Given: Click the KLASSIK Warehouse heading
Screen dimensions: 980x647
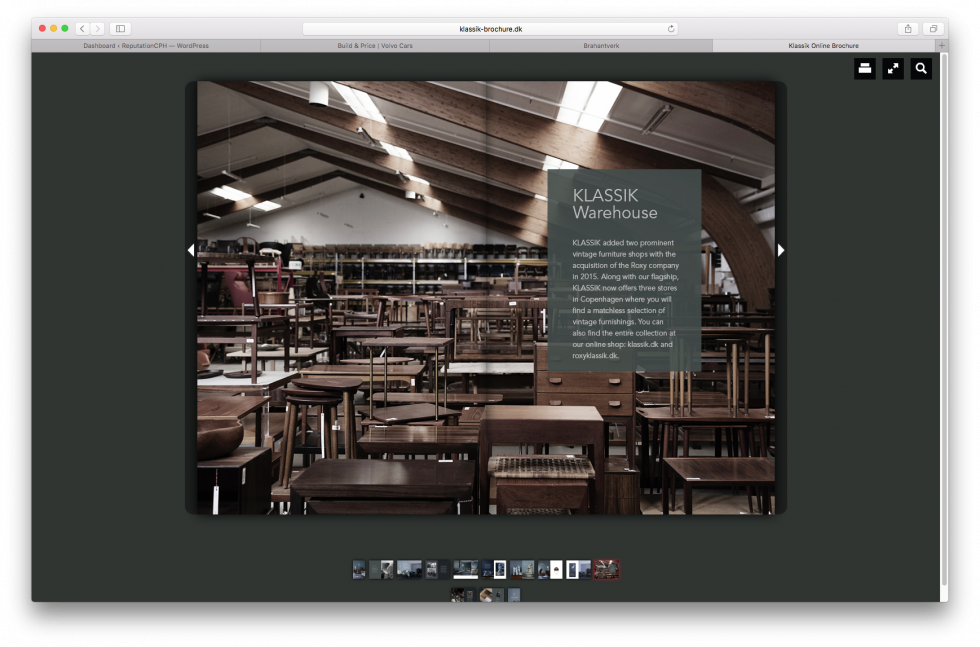Looking at the screenshot, I should [615, 204].
